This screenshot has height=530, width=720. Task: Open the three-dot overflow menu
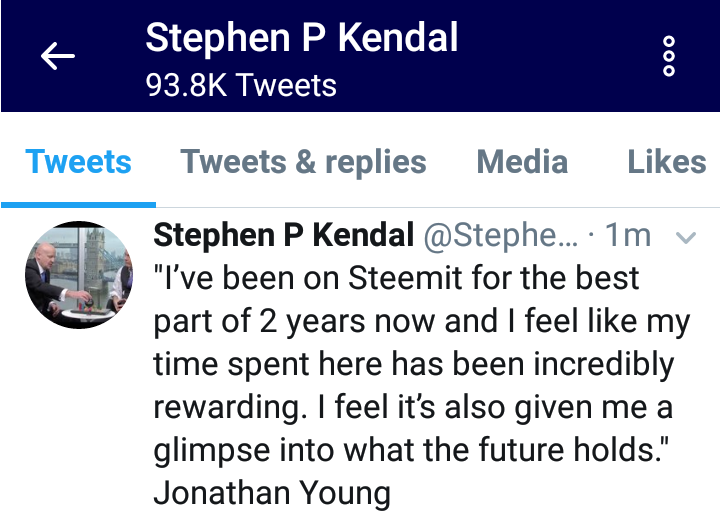click(x=669, y=56)
